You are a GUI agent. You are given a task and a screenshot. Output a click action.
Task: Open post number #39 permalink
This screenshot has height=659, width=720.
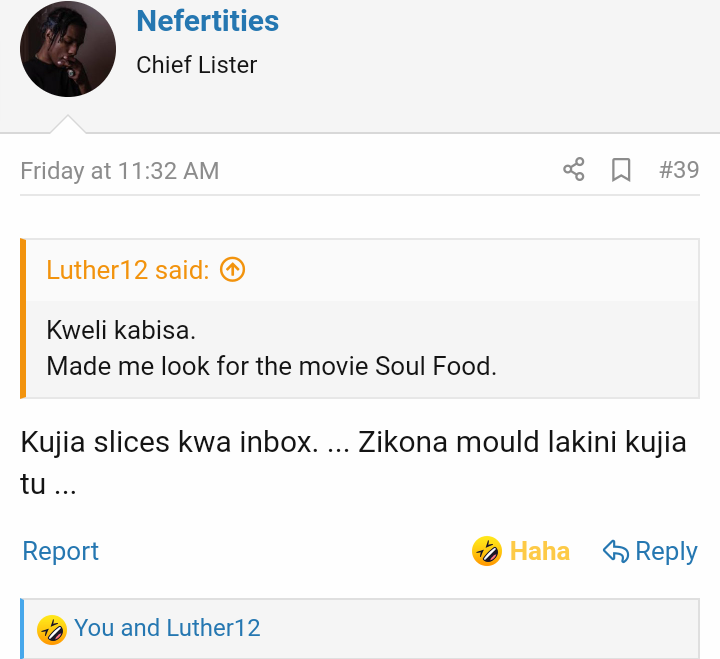point(679,170)
